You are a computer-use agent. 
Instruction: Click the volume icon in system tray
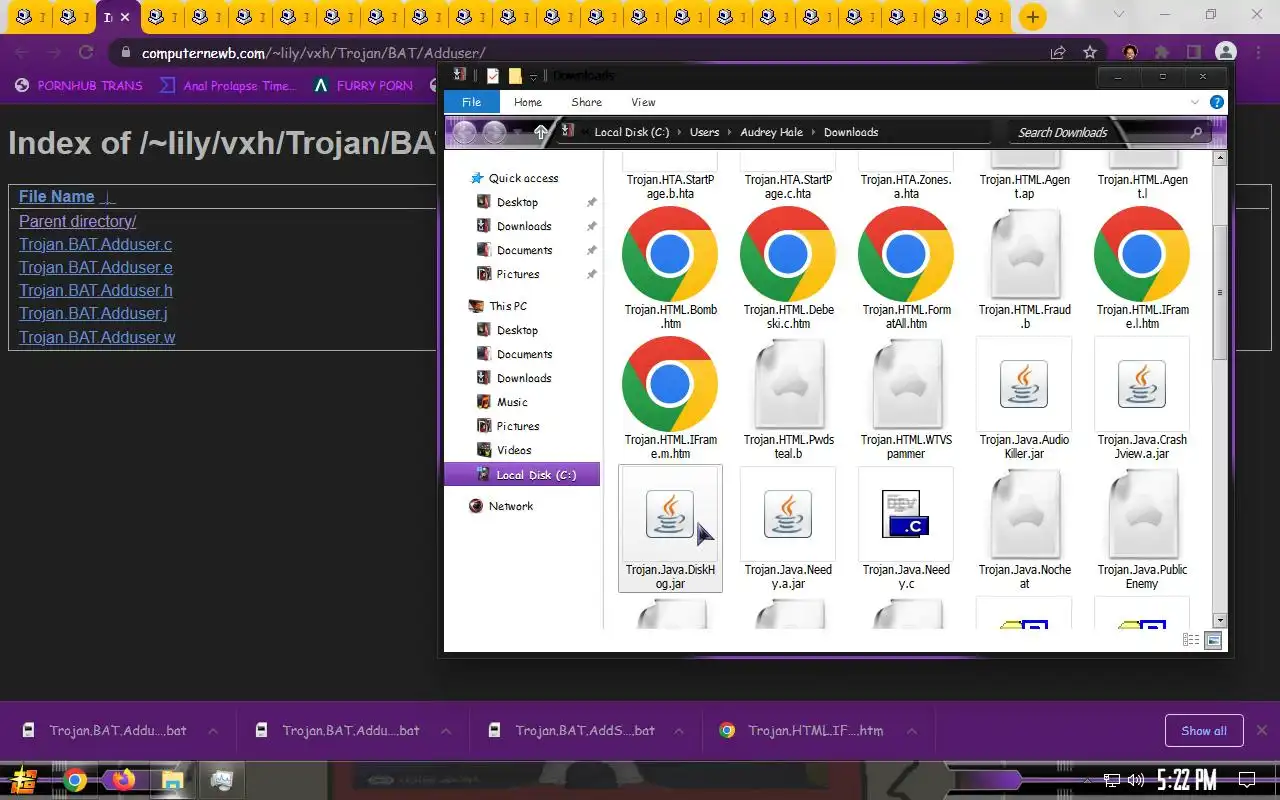coord(1136,780)
